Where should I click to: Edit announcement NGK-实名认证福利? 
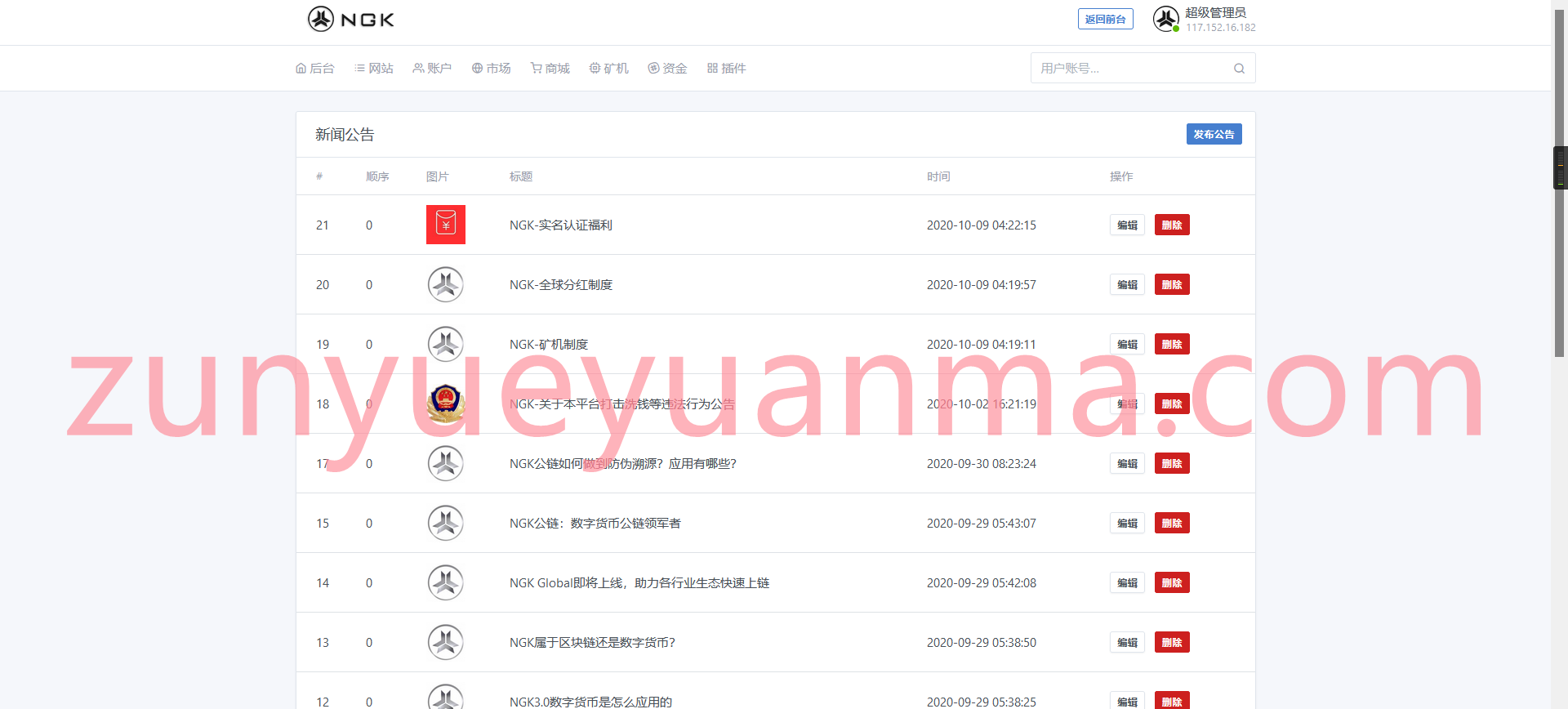coord(1127,225)
